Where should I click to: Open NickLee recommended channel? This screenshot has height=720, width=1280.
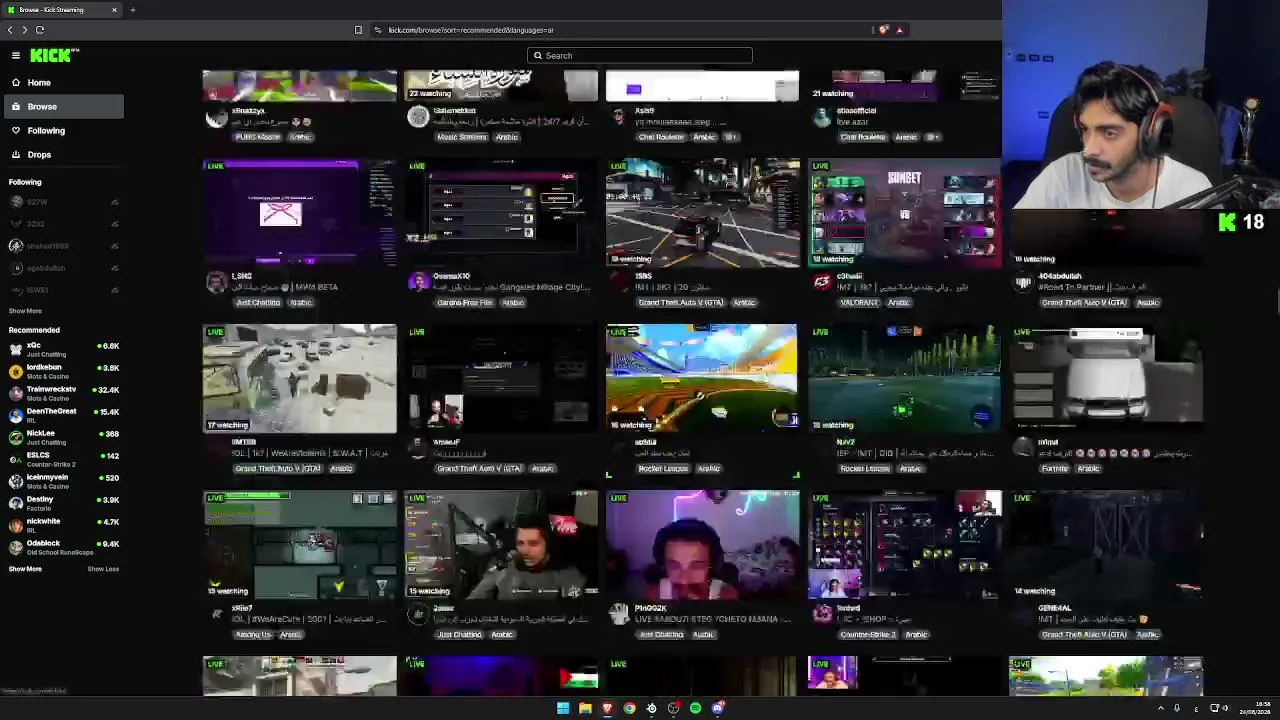point(62,437)
